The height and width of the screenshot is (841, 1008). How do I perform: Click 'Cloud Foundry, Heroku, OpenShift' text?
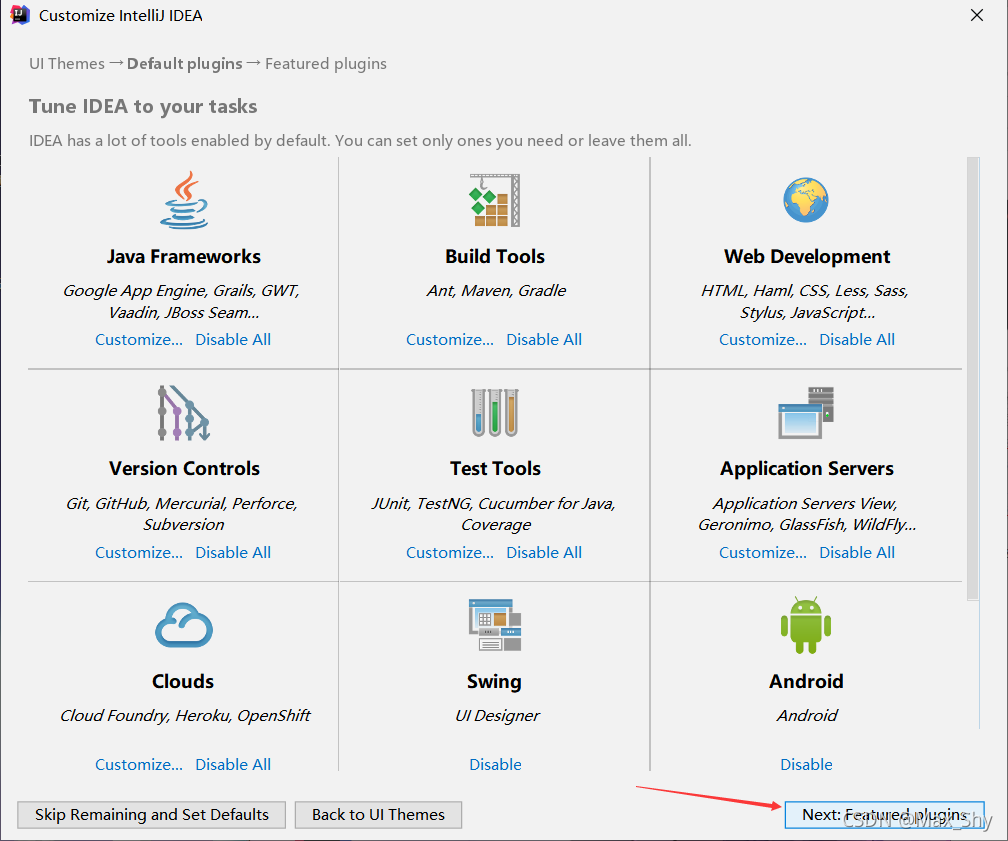click(x=185, y=716)
